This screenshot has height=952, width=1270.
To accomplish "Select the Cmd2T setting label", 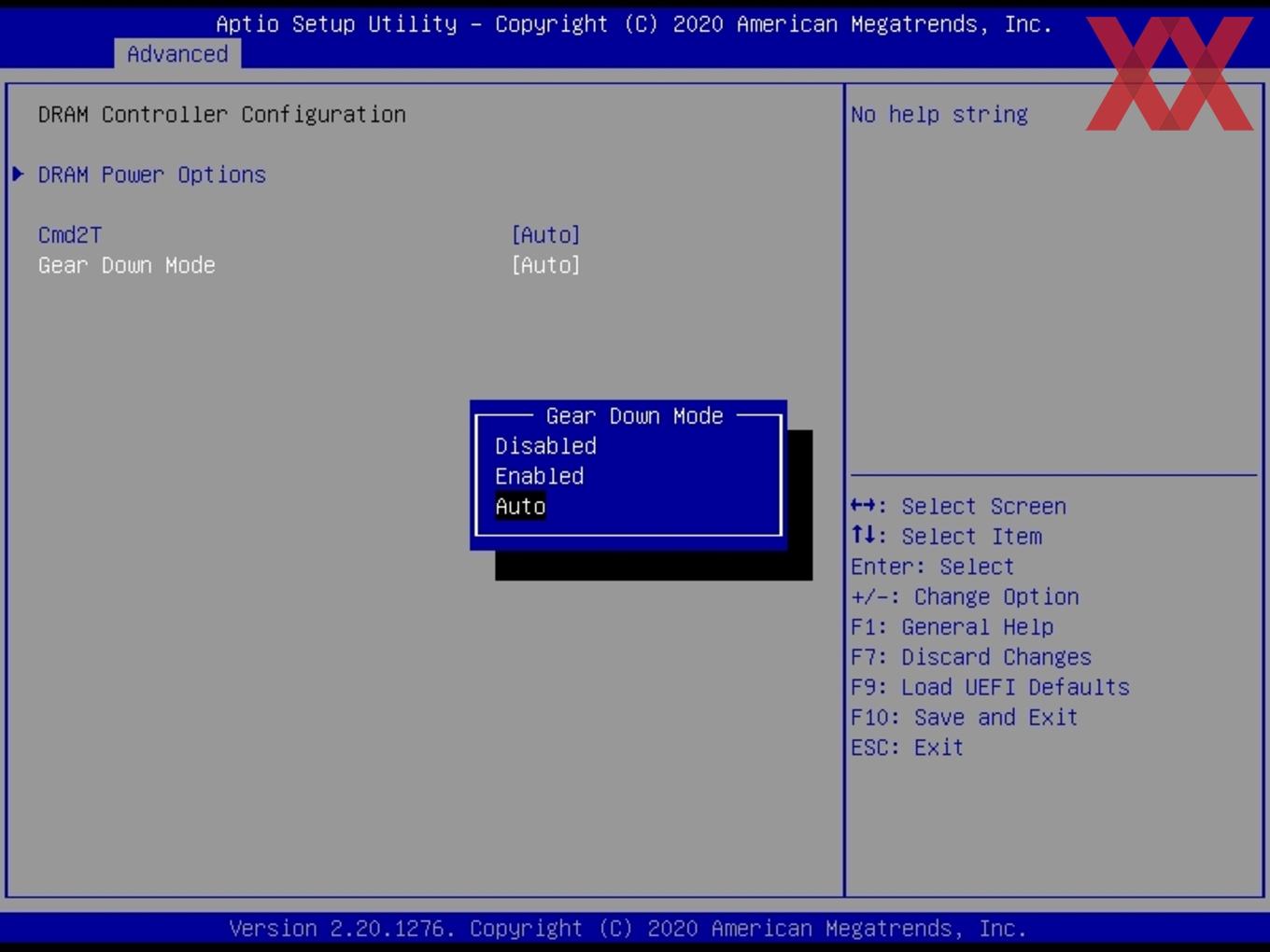I will pos(70,235).
